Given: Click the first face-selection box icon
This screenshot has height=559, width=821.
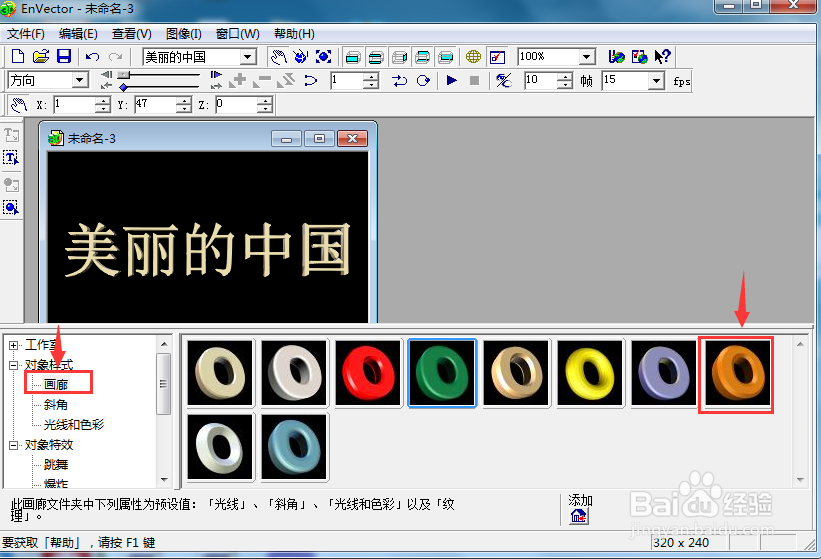Looking at the screenshot, I should pos(353,57).
